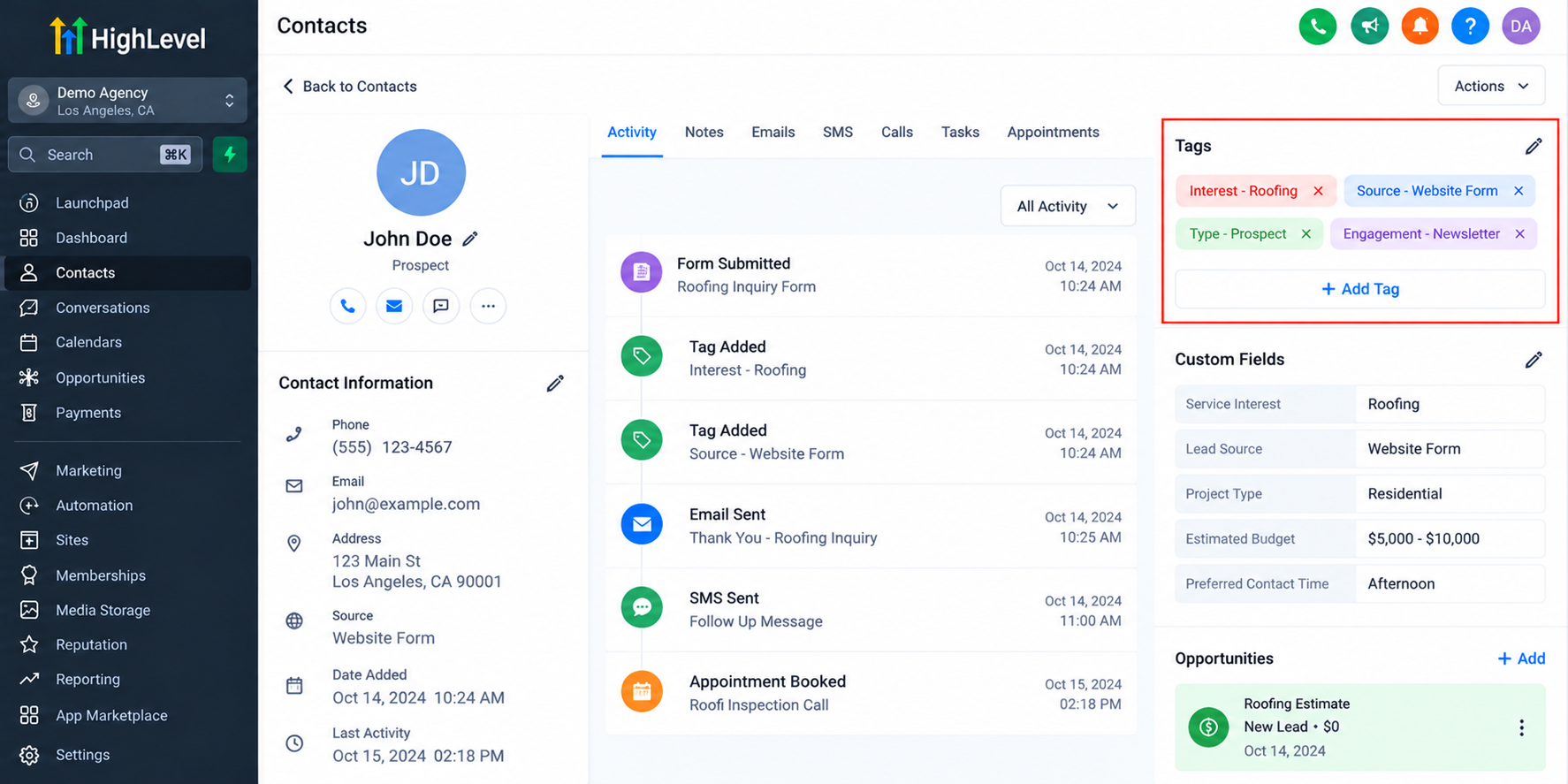Switch to the SMS tab

pos(837,133)
